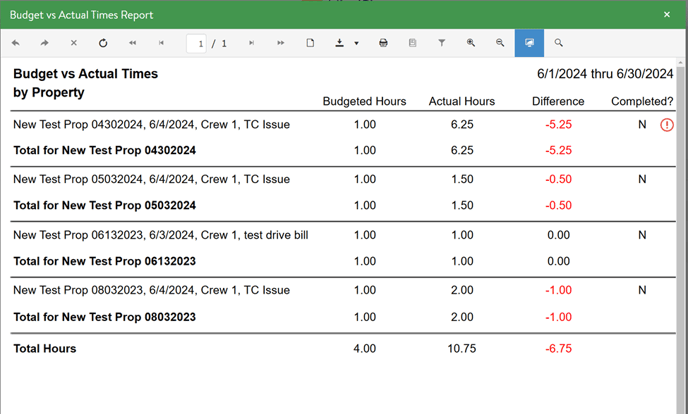
Task: Open the search magnifier tool
Action: point(559,44)
